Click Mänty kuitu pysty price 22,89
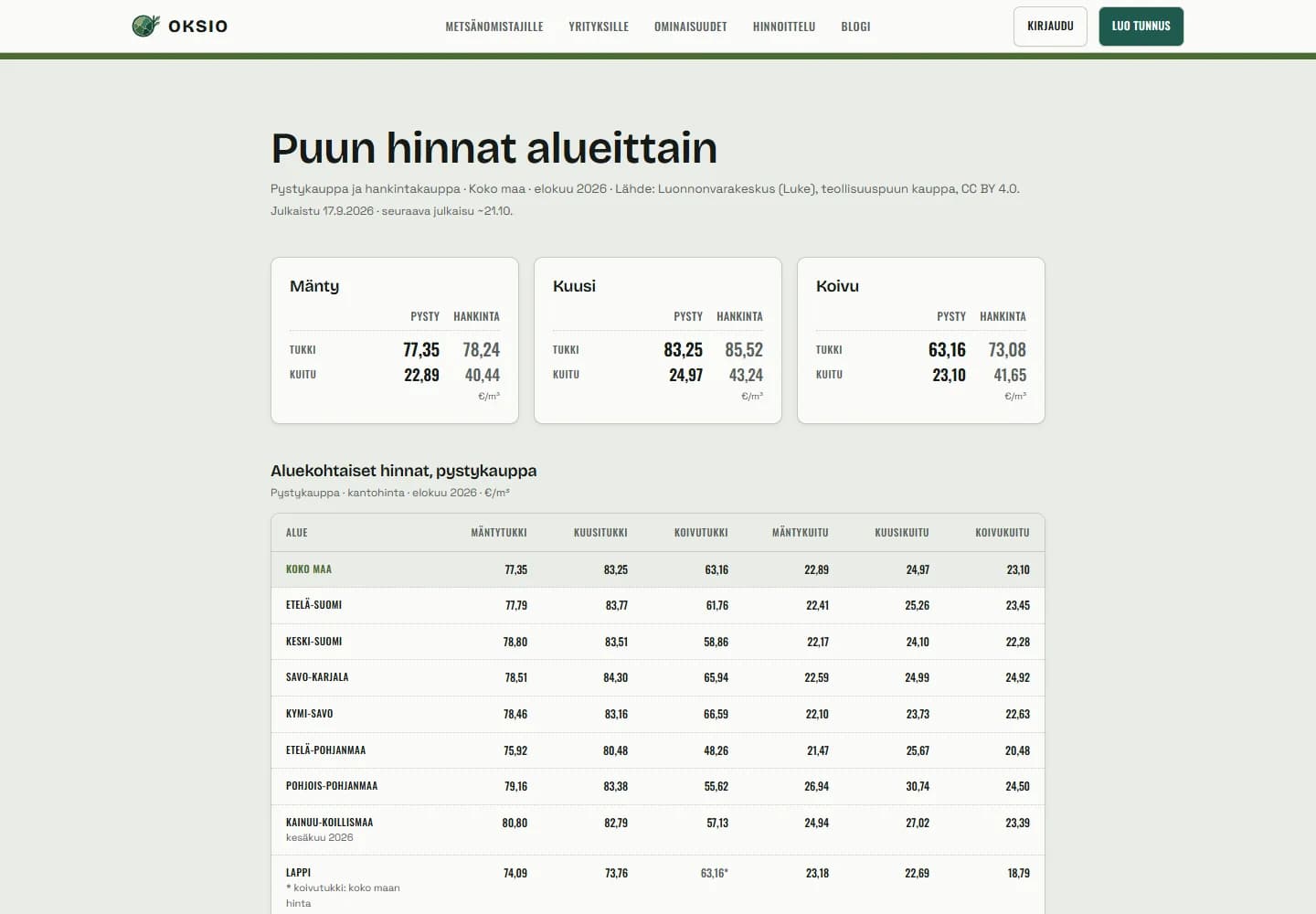 point(421,375)
